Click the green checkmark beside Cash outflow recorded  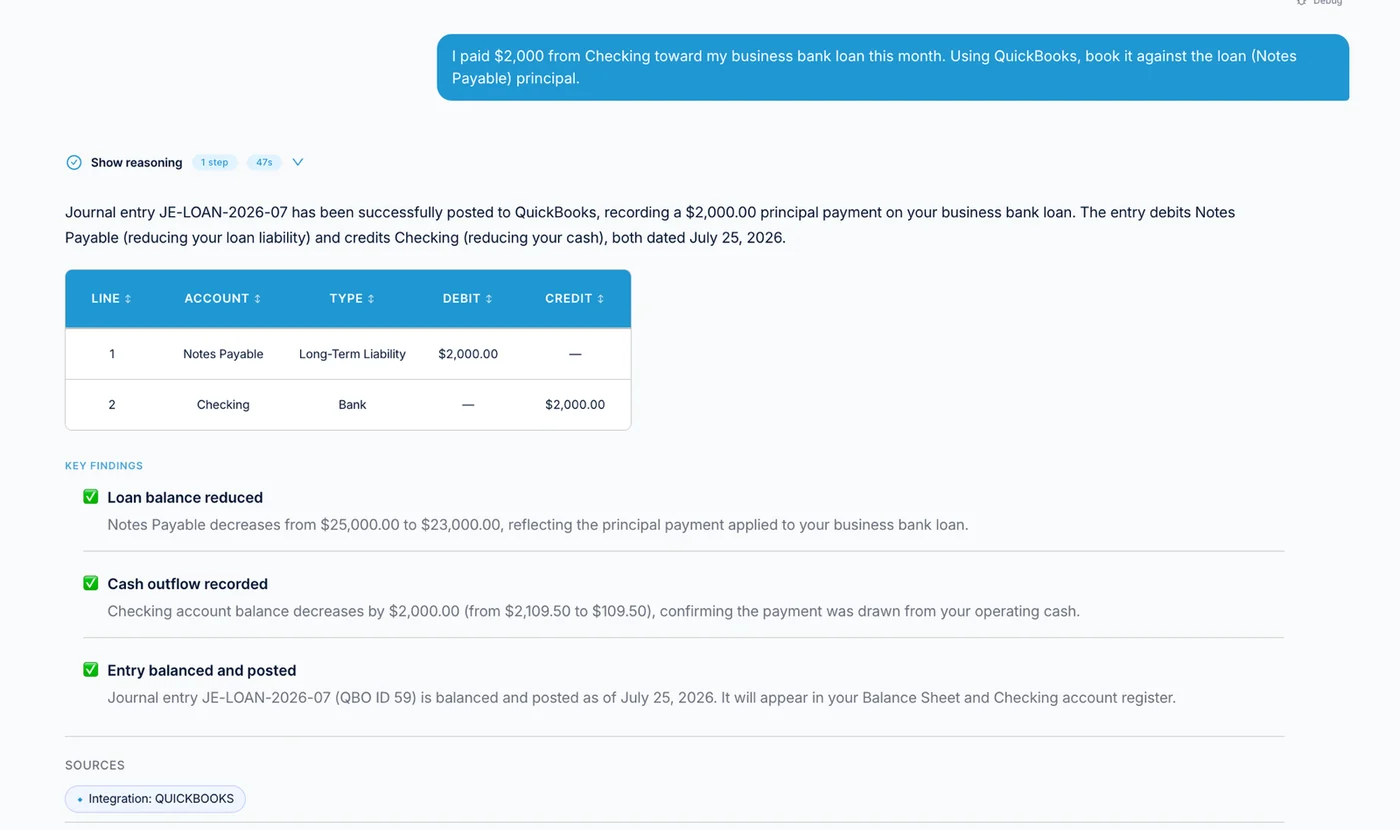(91, 583)
